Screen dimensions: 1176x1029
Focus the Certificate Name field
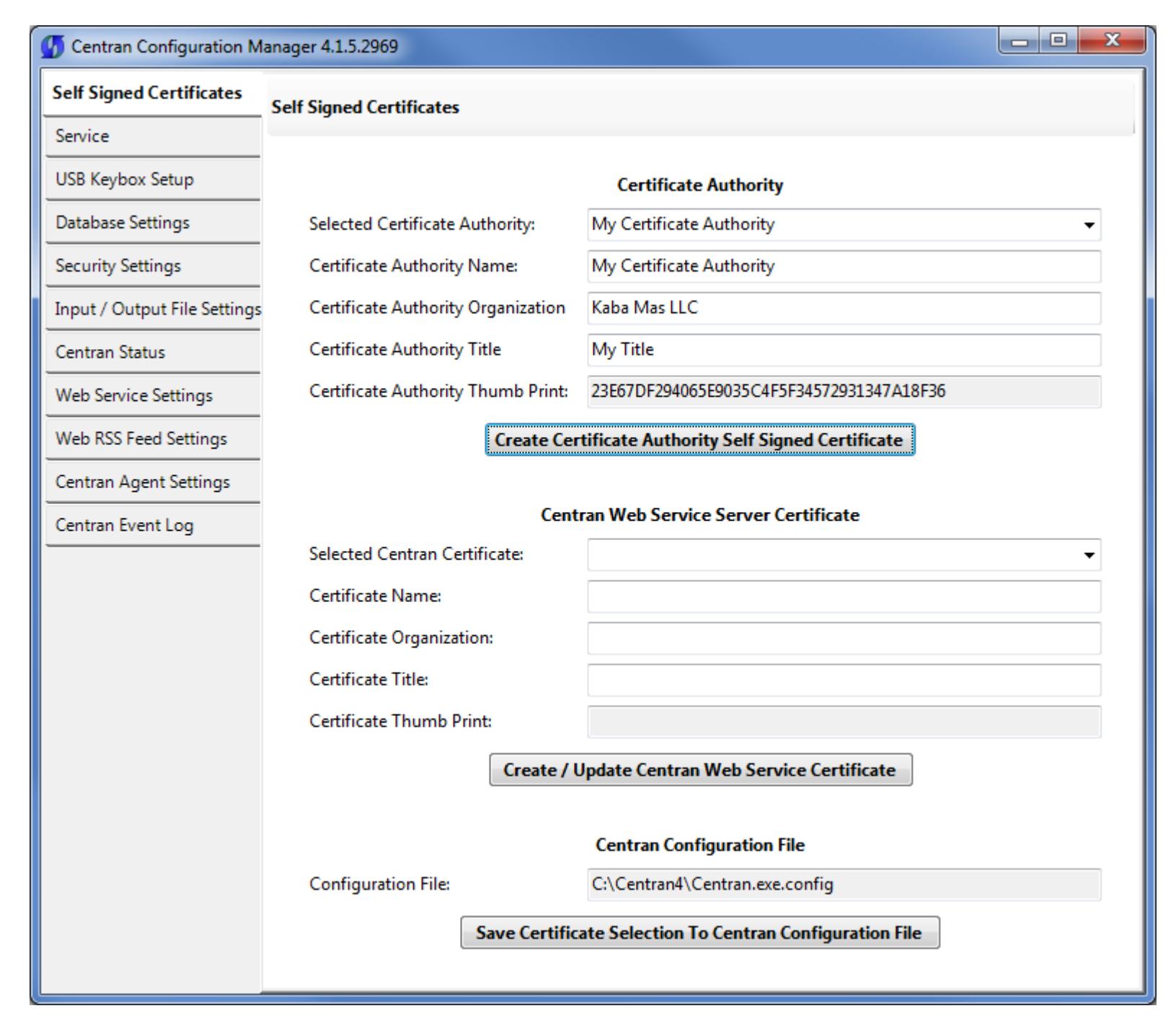[844, 597]
